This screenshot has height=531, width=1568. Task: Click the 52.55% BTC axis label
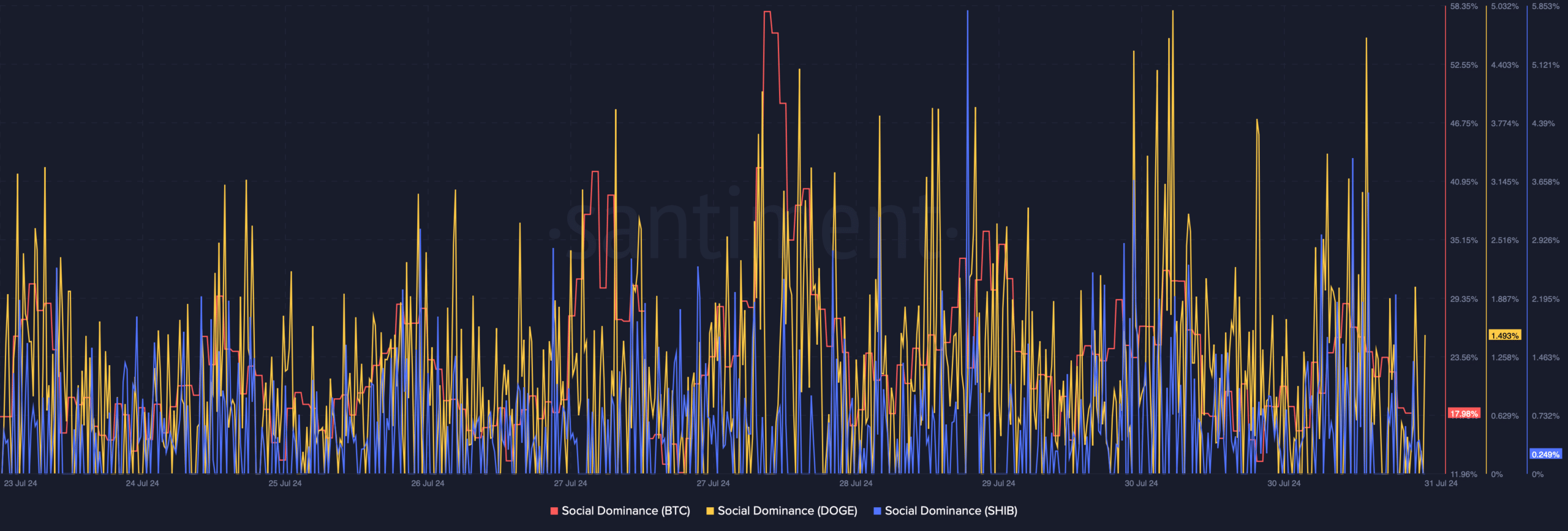click(x=1464, y=65)
